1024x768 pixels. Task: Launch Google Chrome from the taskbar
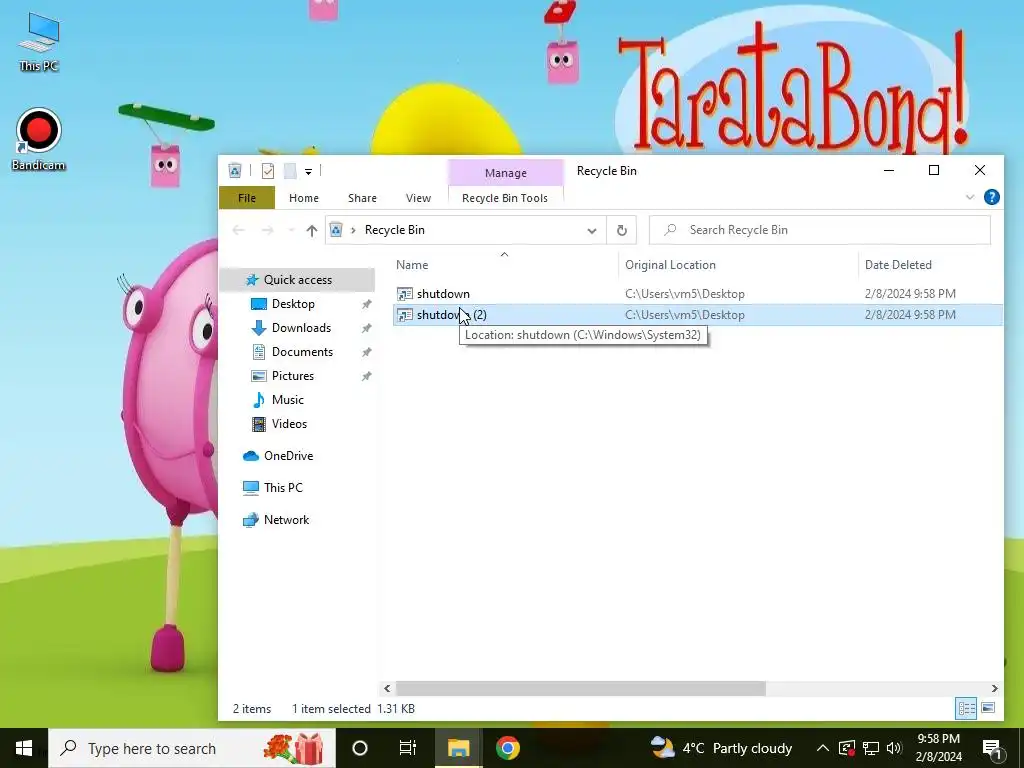point(507,748)
